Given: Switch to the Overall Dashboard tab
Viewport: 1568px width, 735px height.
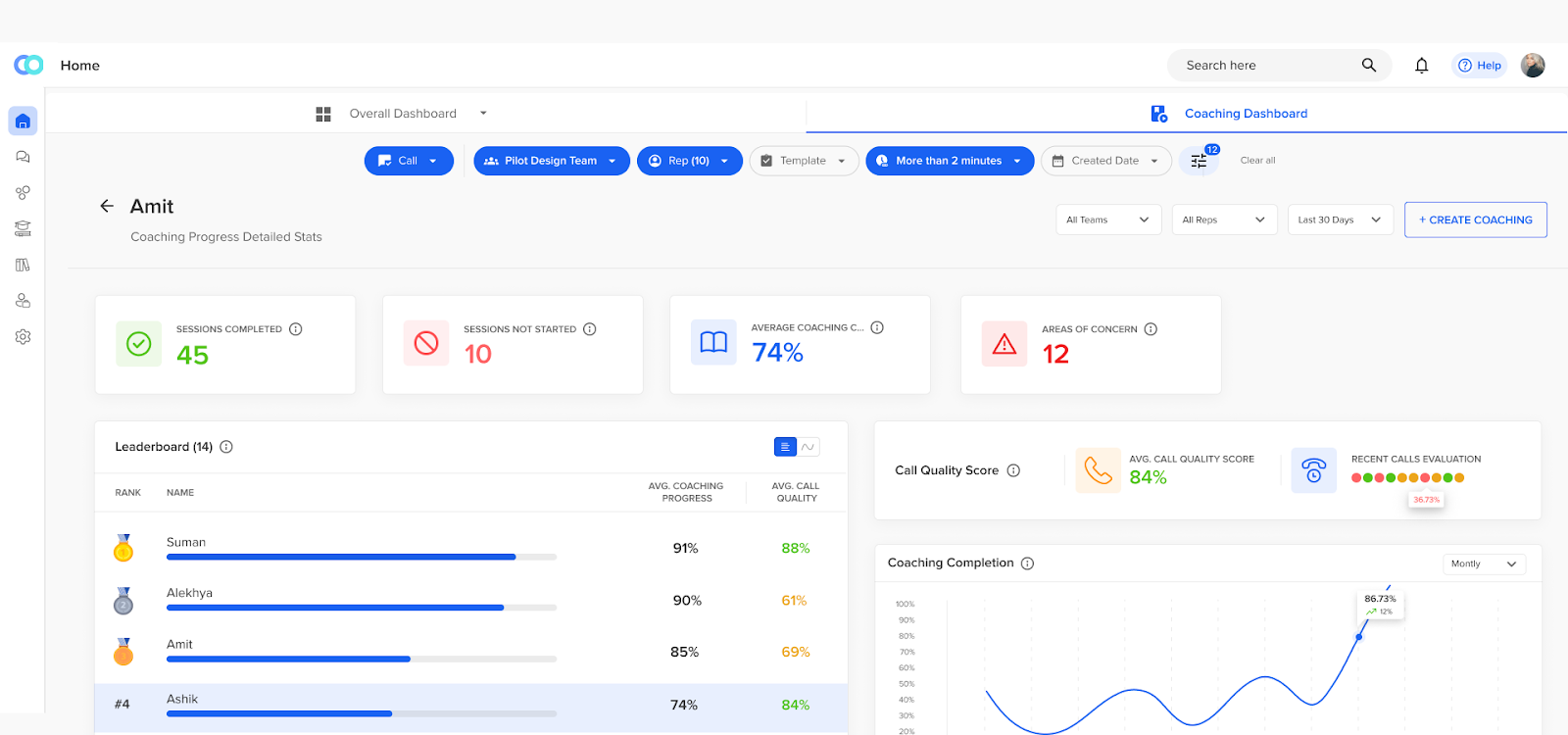Looking at the screenshot, I should pyautogui.click(x=403, y=114).
